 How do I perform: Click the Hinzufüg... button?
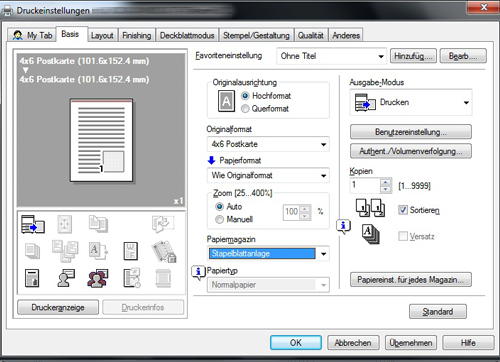tap(413, 56)
